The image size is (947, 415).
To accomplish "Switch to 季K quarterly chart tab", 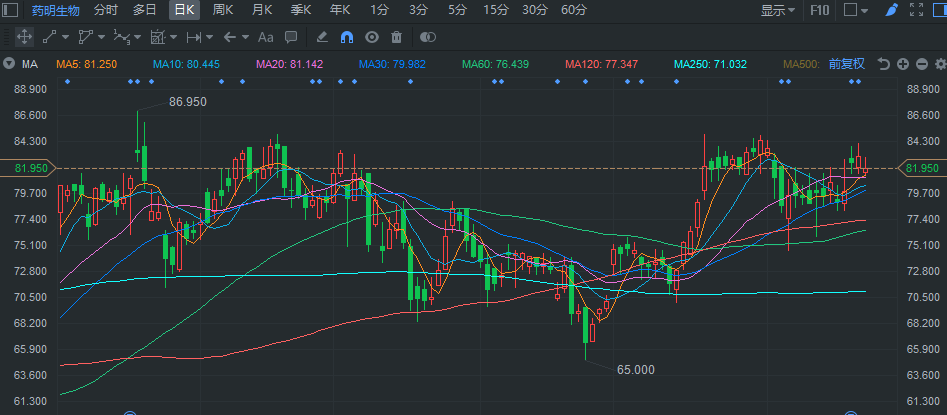I will click(x=300, y=10).
